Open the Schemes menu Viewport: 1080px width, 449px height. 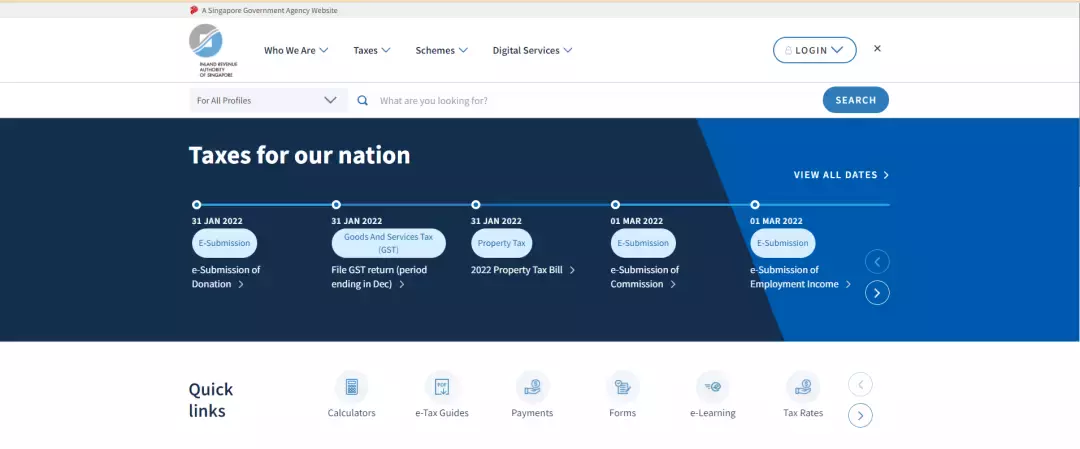coord(441,50)
